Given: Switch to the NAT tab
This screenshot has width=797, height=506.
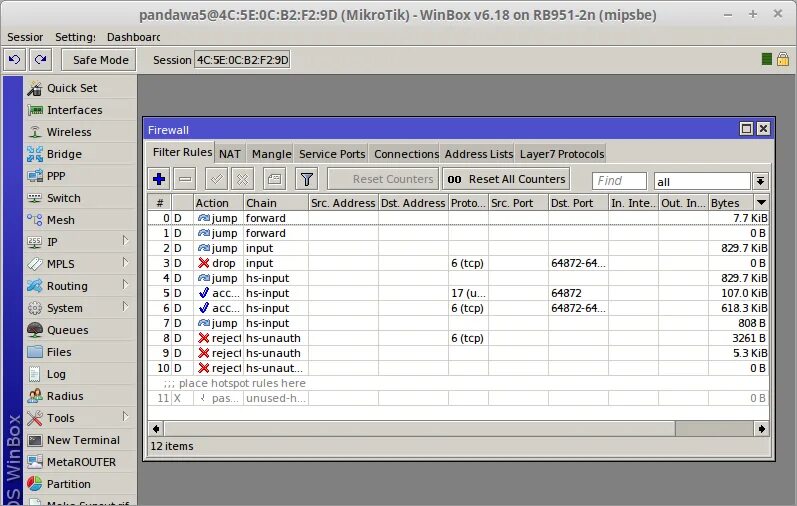Looking at the screenshot, I should [x=230, y=154].
